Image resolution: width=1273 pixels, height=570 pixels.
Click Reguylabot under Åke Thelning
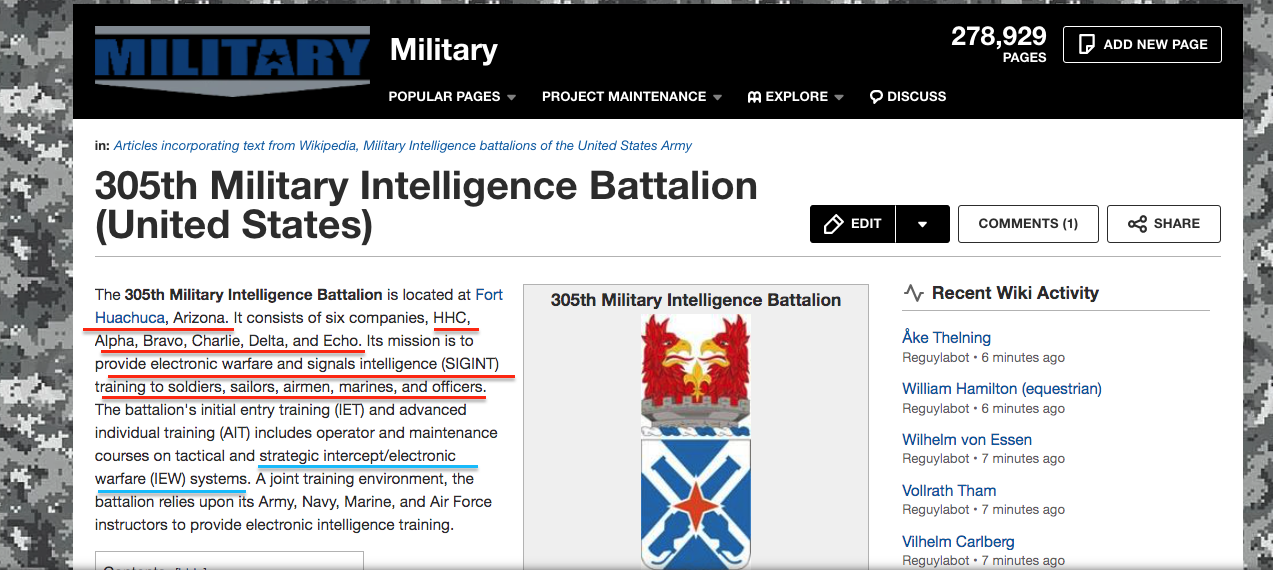coord(936,358)
